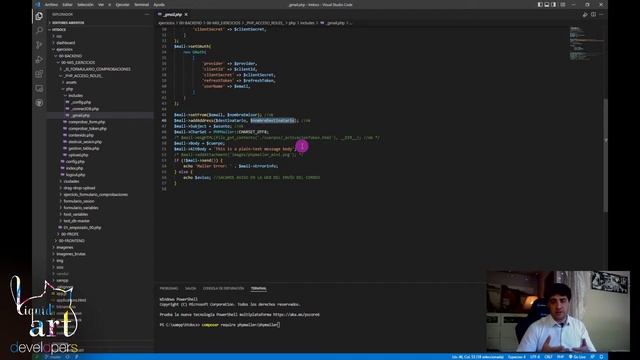Image resolution: width=640 pixels, height=360 pixels.
Task: Toggle the bottom panel visibility
Action: tap(547, 4)
